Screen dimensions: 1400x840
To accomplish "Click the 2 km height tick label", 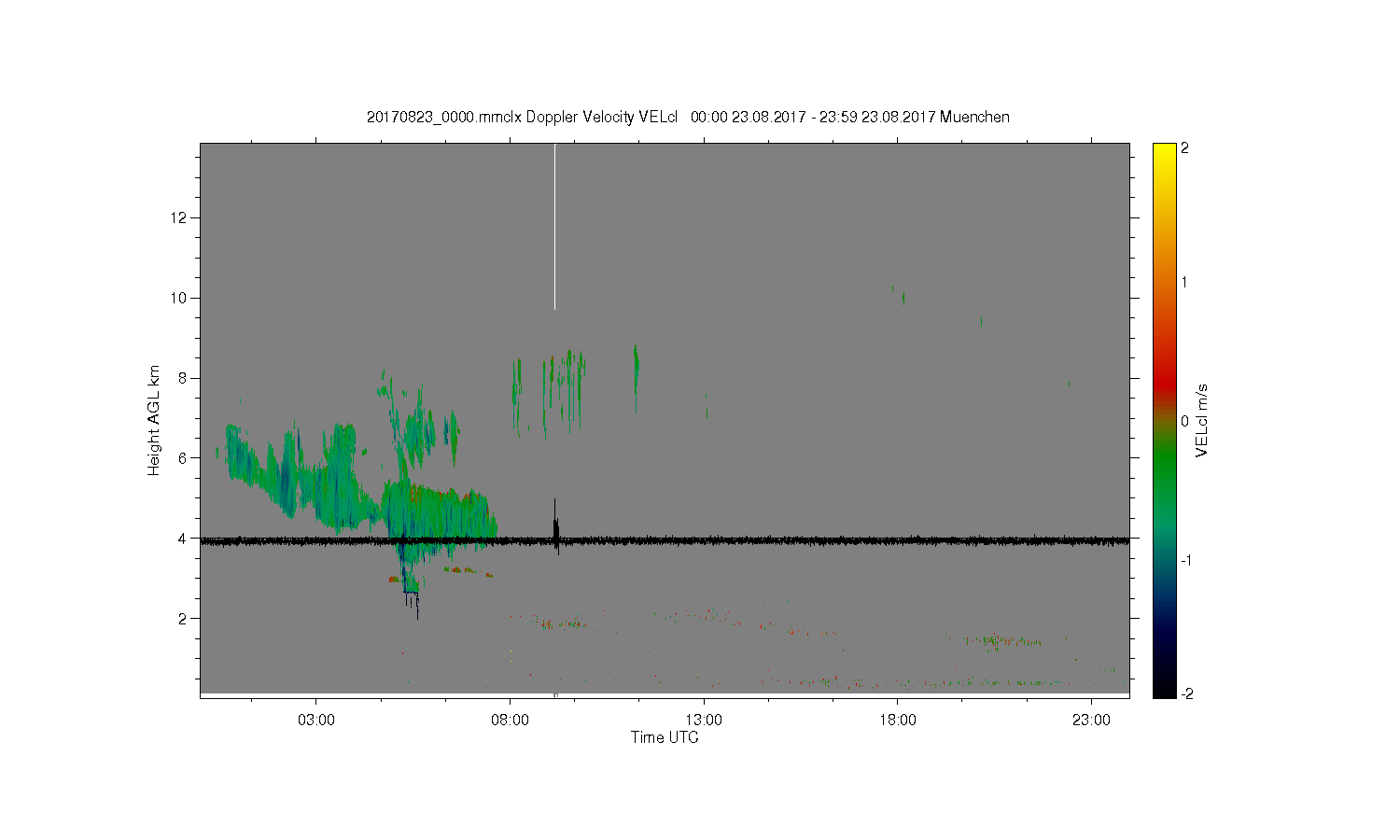I will (x=184, y=618).
